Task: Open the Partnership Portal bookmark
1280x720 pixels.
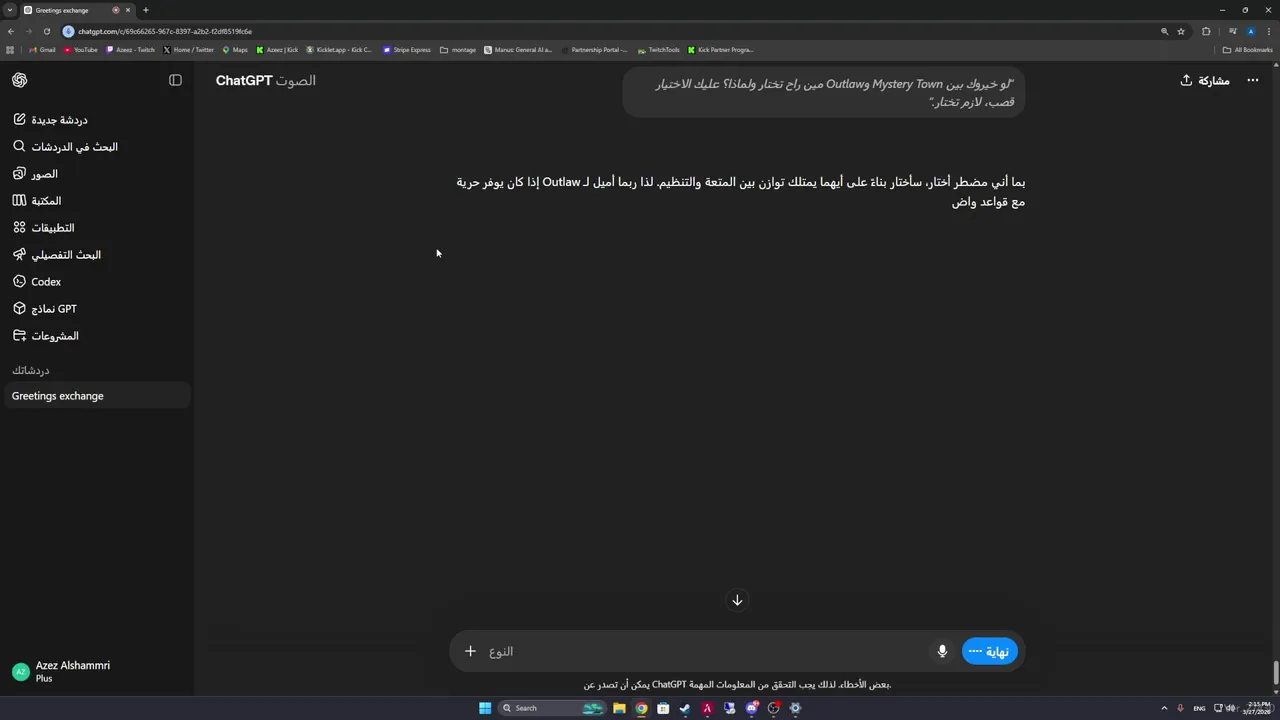Action: (594, 49)
